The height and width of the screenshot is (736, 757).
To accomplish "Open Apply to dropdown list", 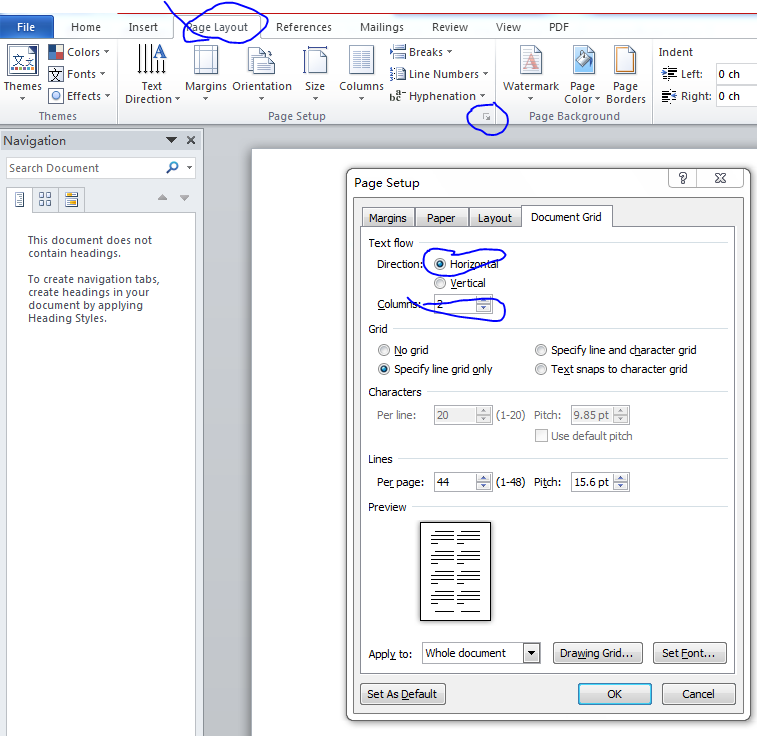I will point(532,653).
